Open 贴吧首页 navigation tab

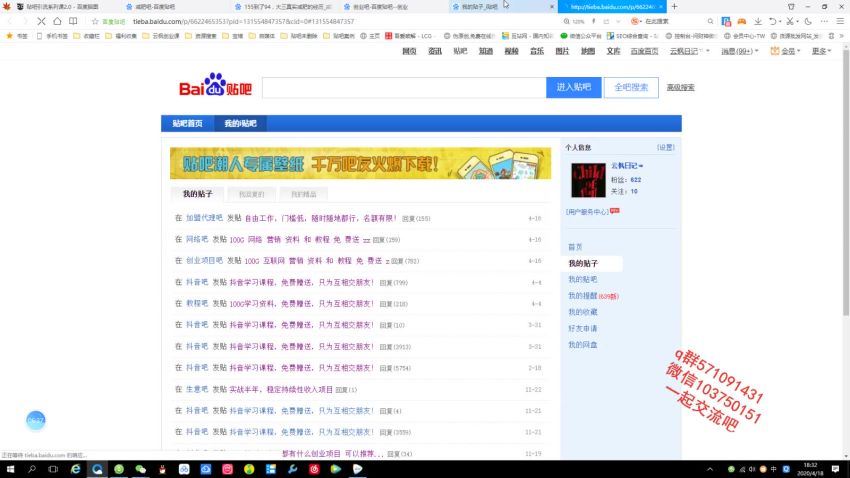pyautogui.click(x=188, y=124)
